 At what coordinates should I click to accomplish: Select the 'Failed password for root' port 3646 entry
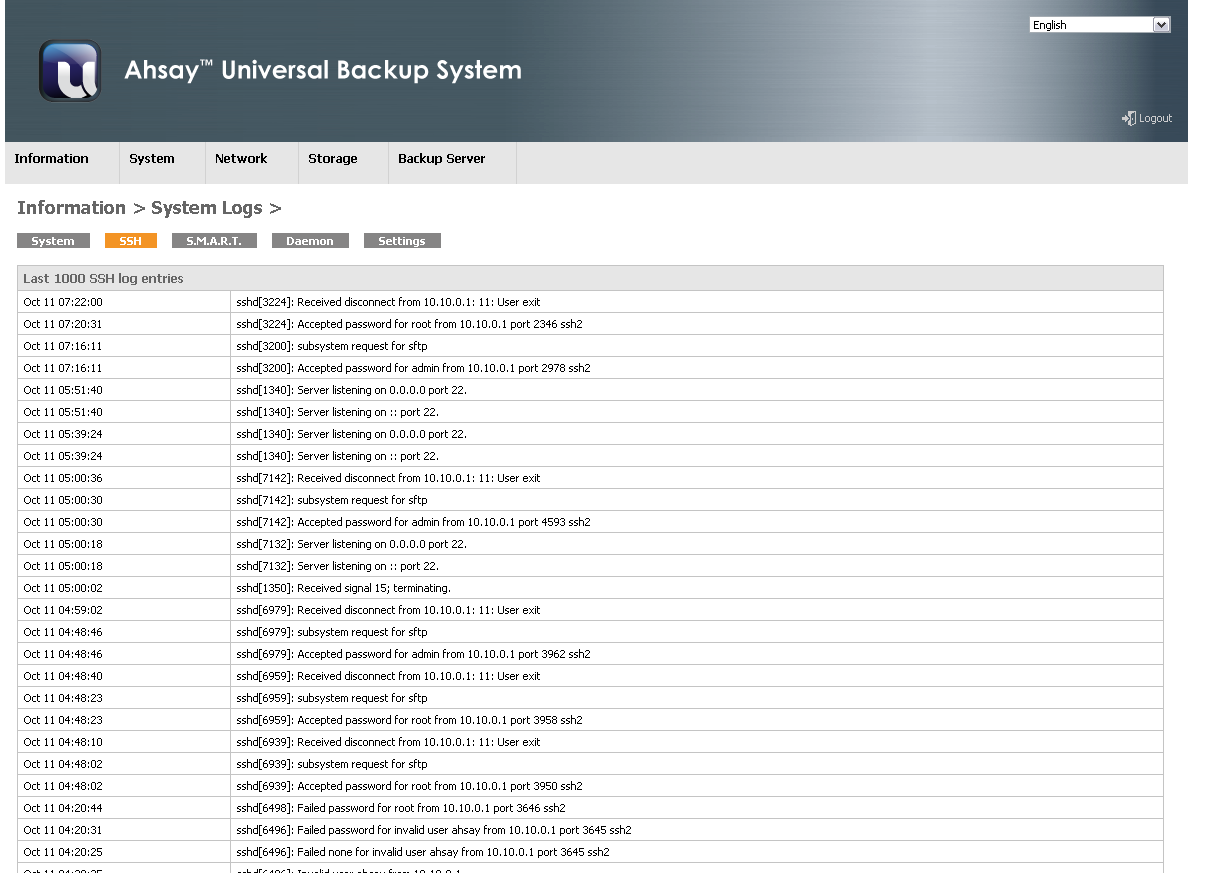[401, 808]
